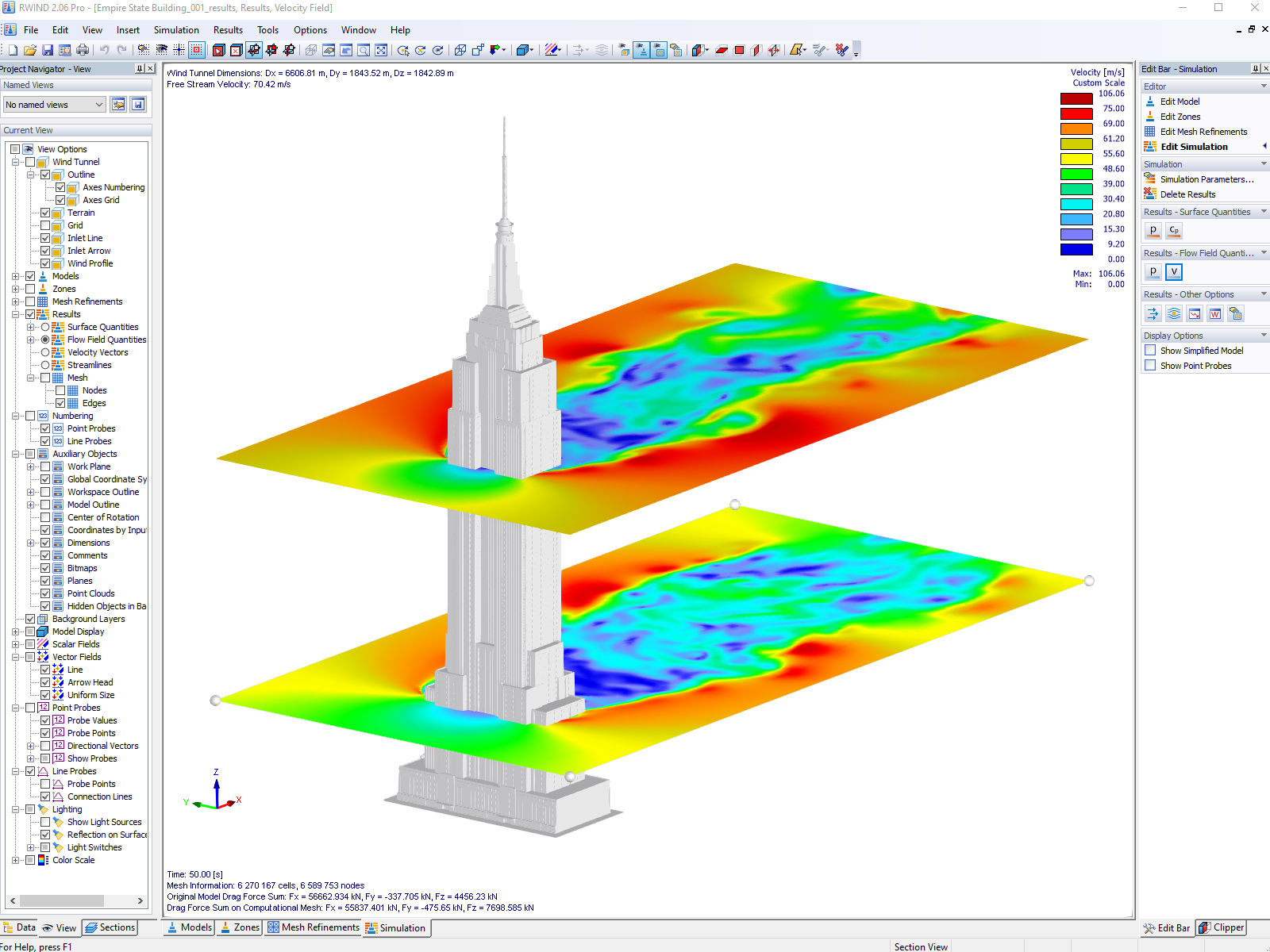Click flow field velocity 'v' button
This screenshot has width=1270, height=952.
[x=1174, y=272]
